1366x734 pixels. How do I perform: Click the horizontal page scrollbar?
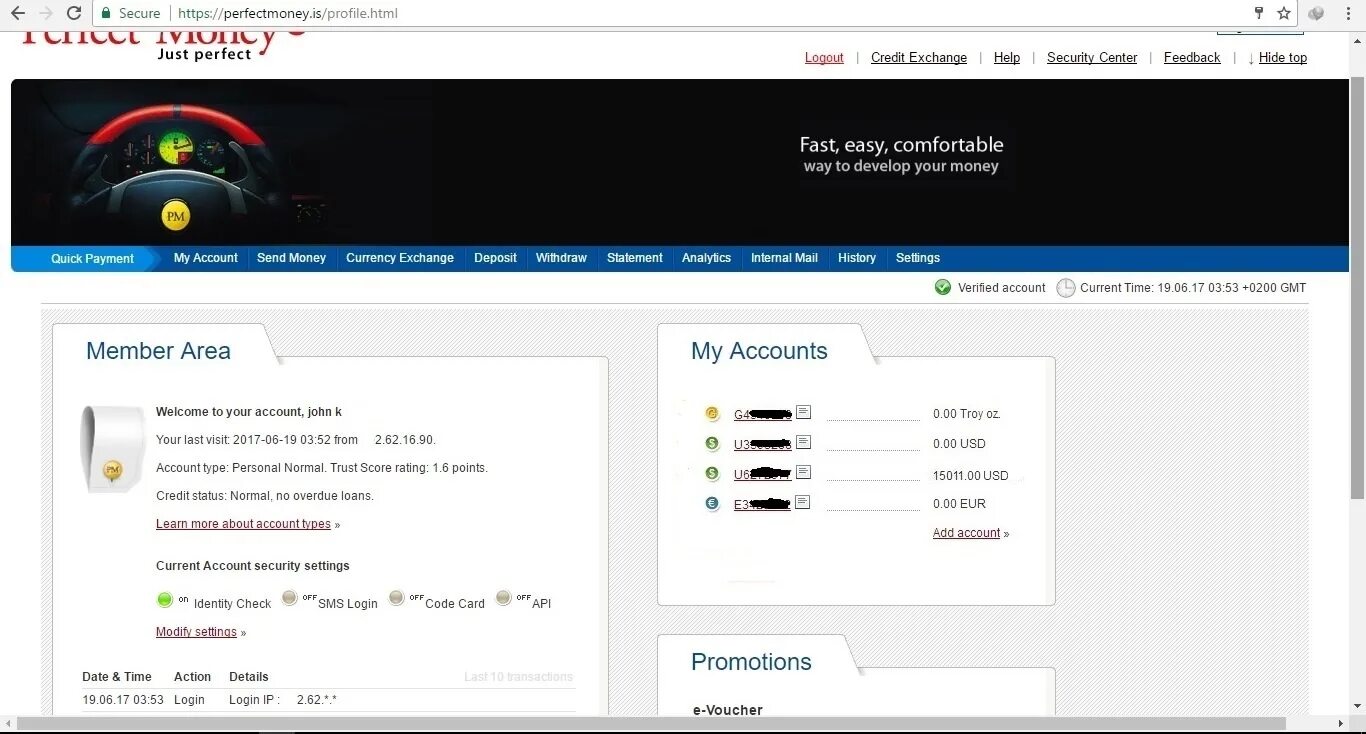[650, 723]
